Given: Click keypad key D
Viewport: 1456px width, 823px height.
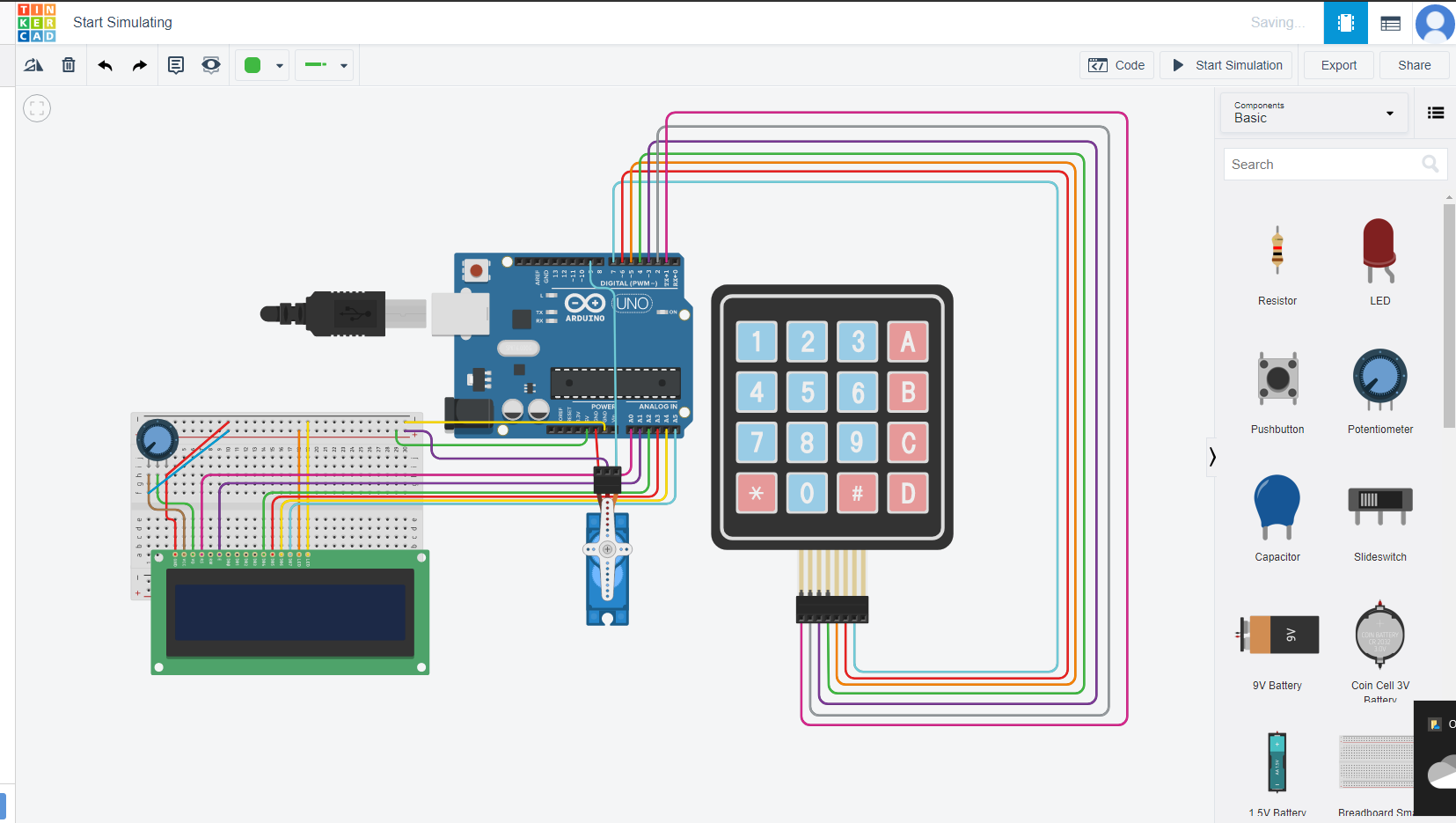Looking at the screenshot, I should (908, 493).
